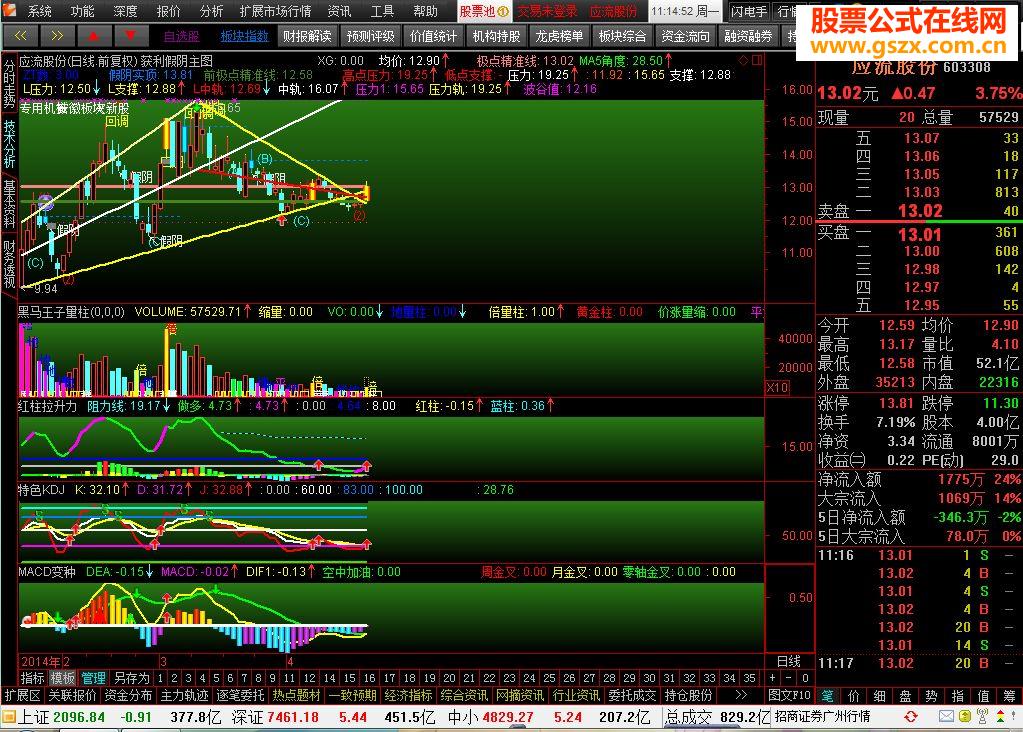Click the diamond icon at chart top-right
Screen dimensions: 1023x732
(743, 61)
